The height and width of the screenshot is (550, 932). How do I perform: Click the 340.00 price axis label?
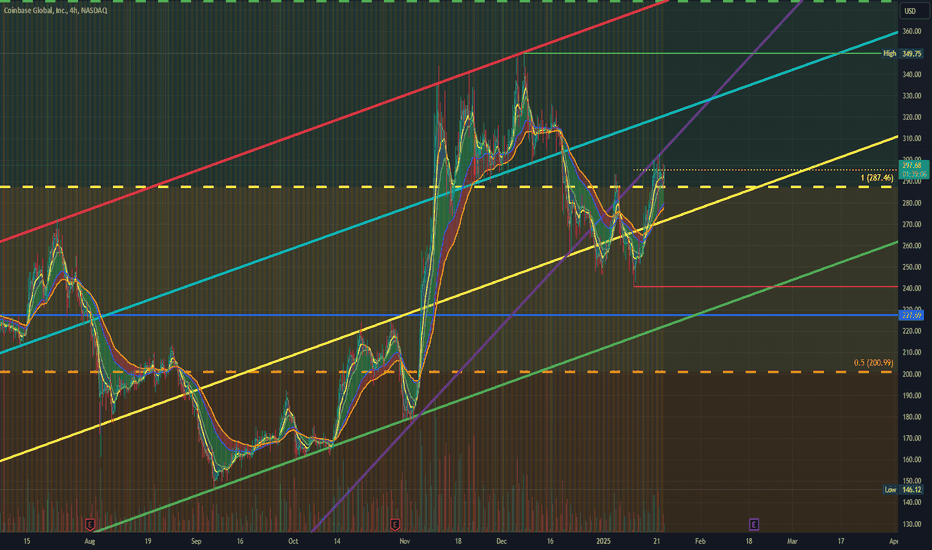[912, 74]
